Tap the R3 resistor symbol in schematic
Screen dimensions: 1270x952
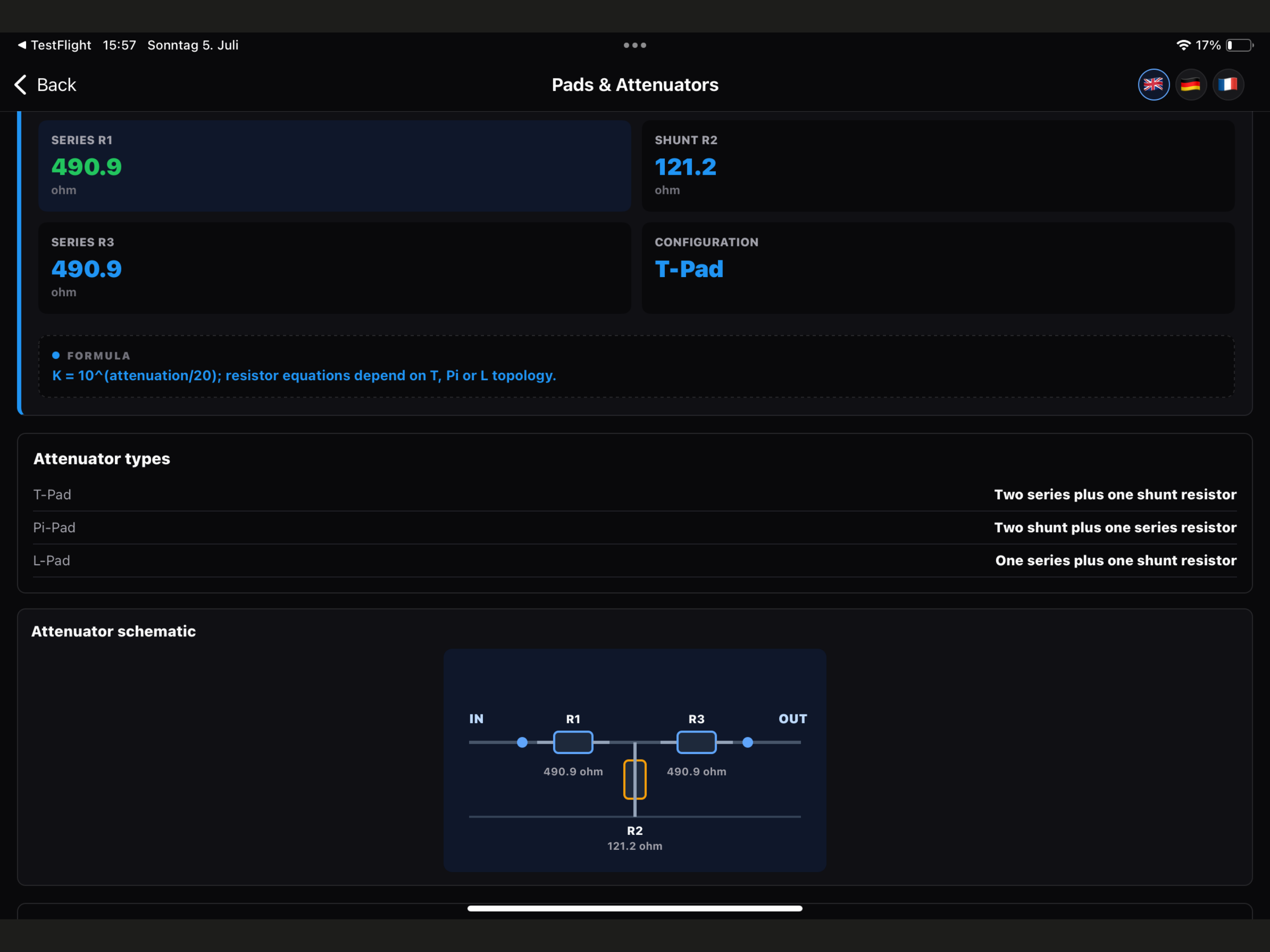(696, 742)
